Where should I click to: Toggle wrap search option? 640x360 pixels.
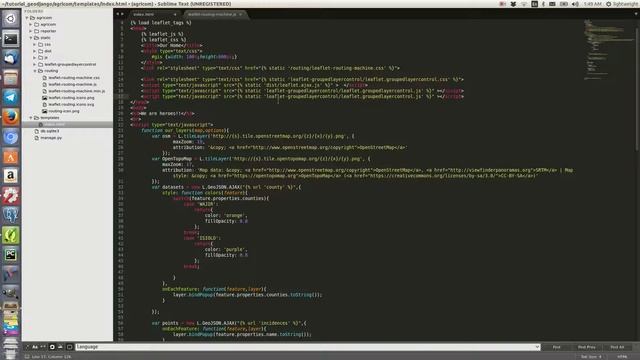[52, 347]
